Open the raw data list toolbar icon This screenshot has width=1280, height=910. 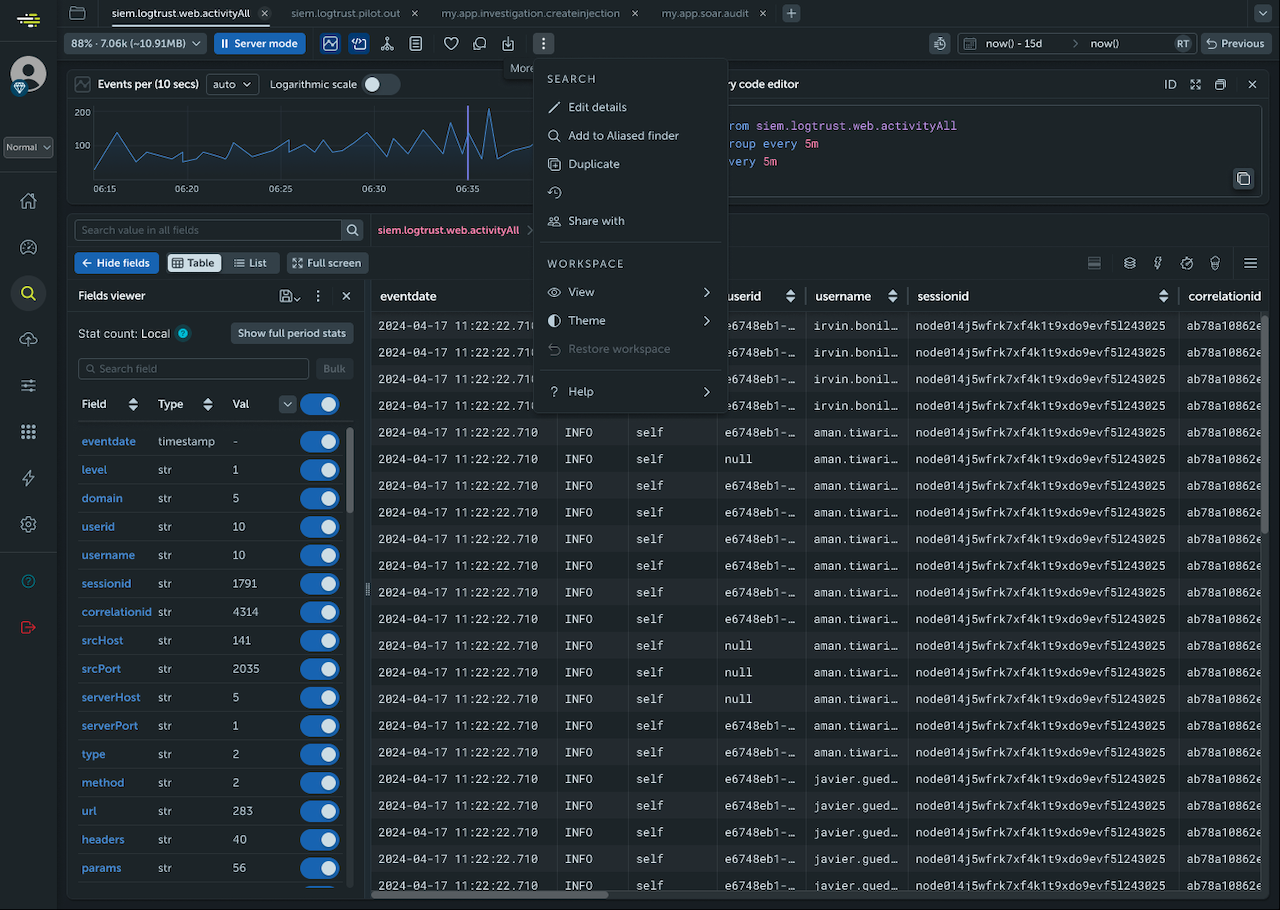(x=415, y=43)
